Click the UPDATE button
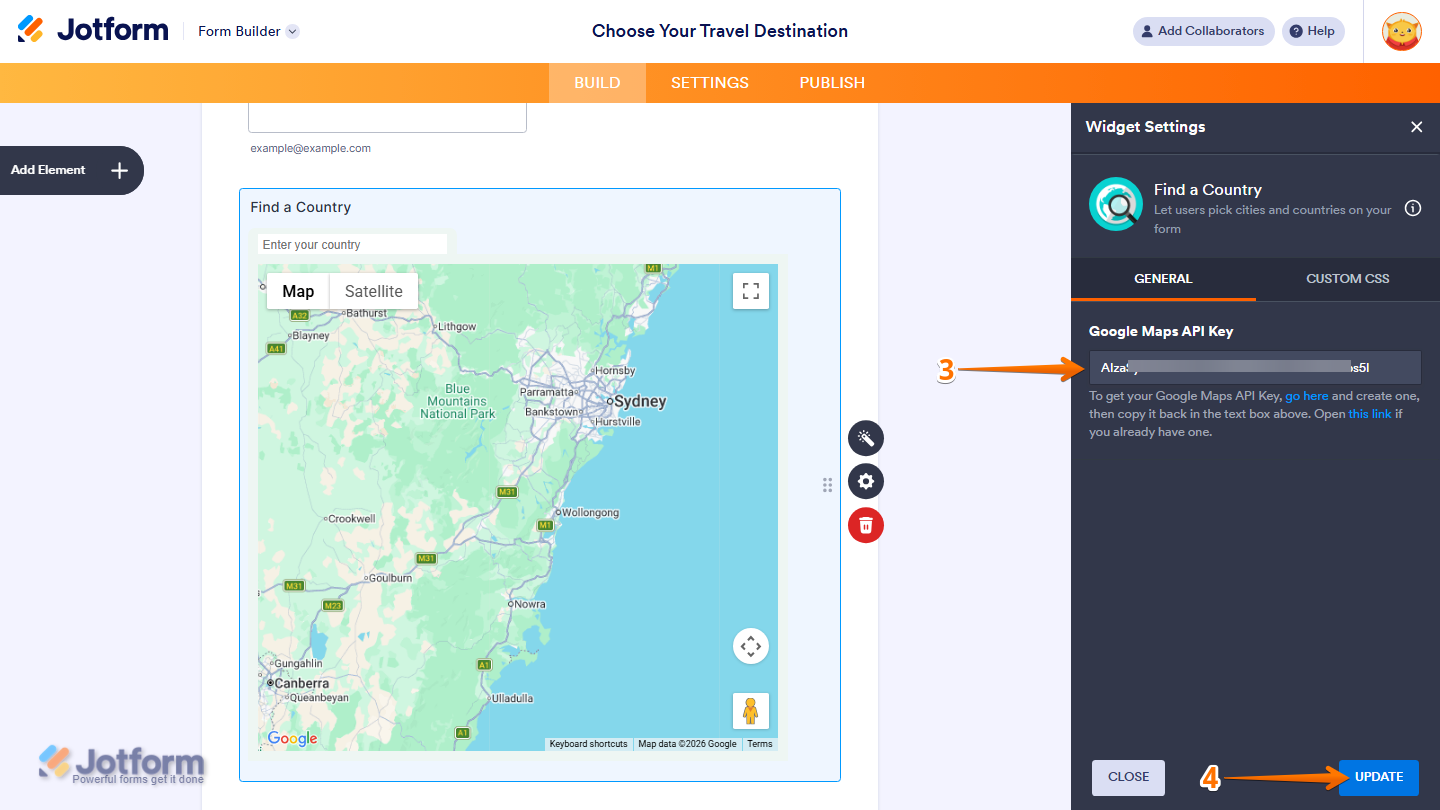This screenshot has height=810, width=1440. coord(1378,777)
